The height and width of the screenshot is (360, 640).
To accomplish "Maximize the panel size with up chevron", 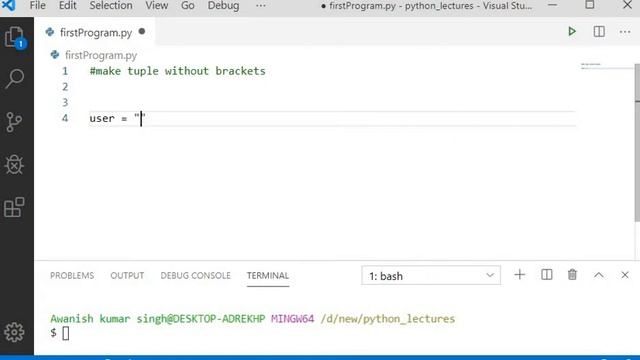I will click(x=599, y=275).
